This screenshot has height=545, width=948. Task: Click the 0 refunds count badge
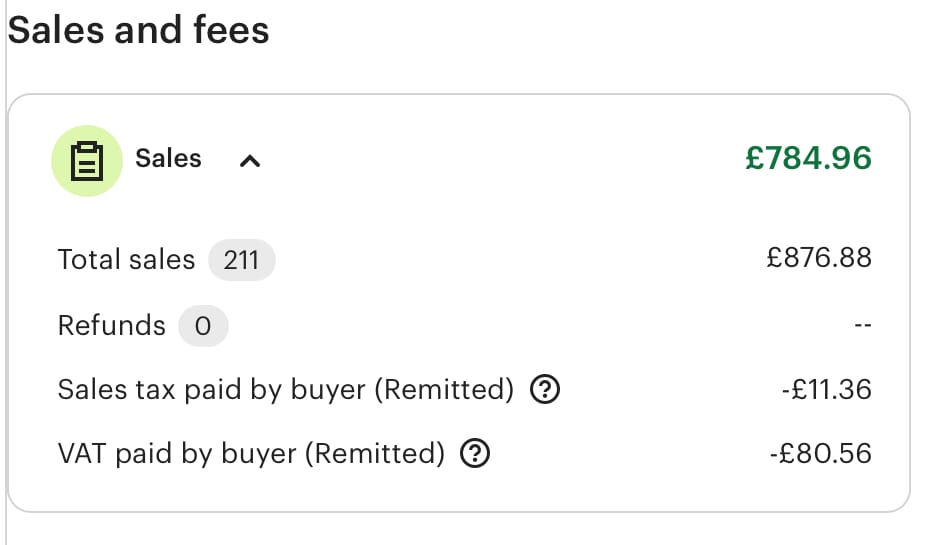click(203, 326)
